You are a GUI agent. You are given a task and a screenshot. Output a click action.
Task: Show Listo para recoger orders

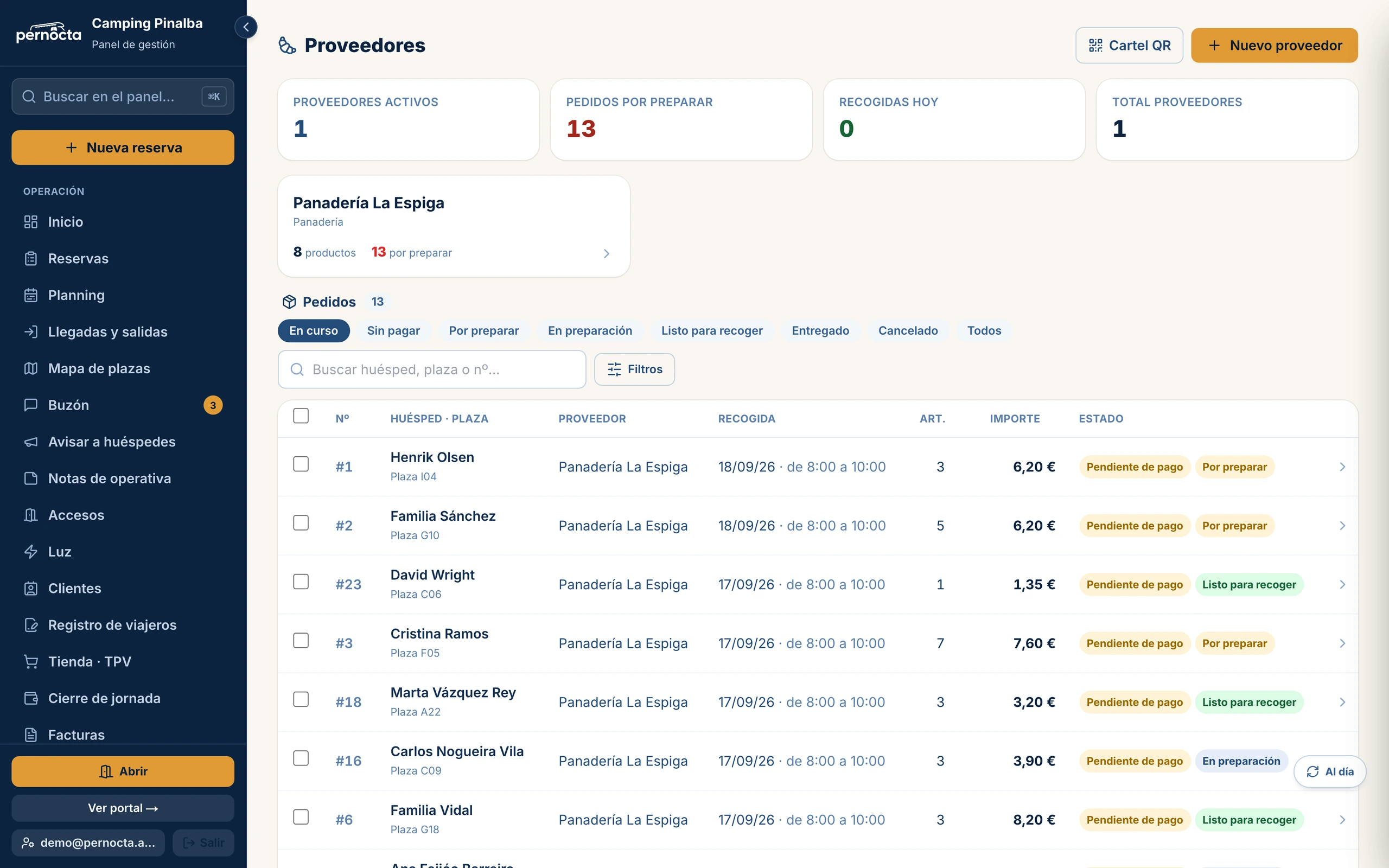(x=712, y=331)
